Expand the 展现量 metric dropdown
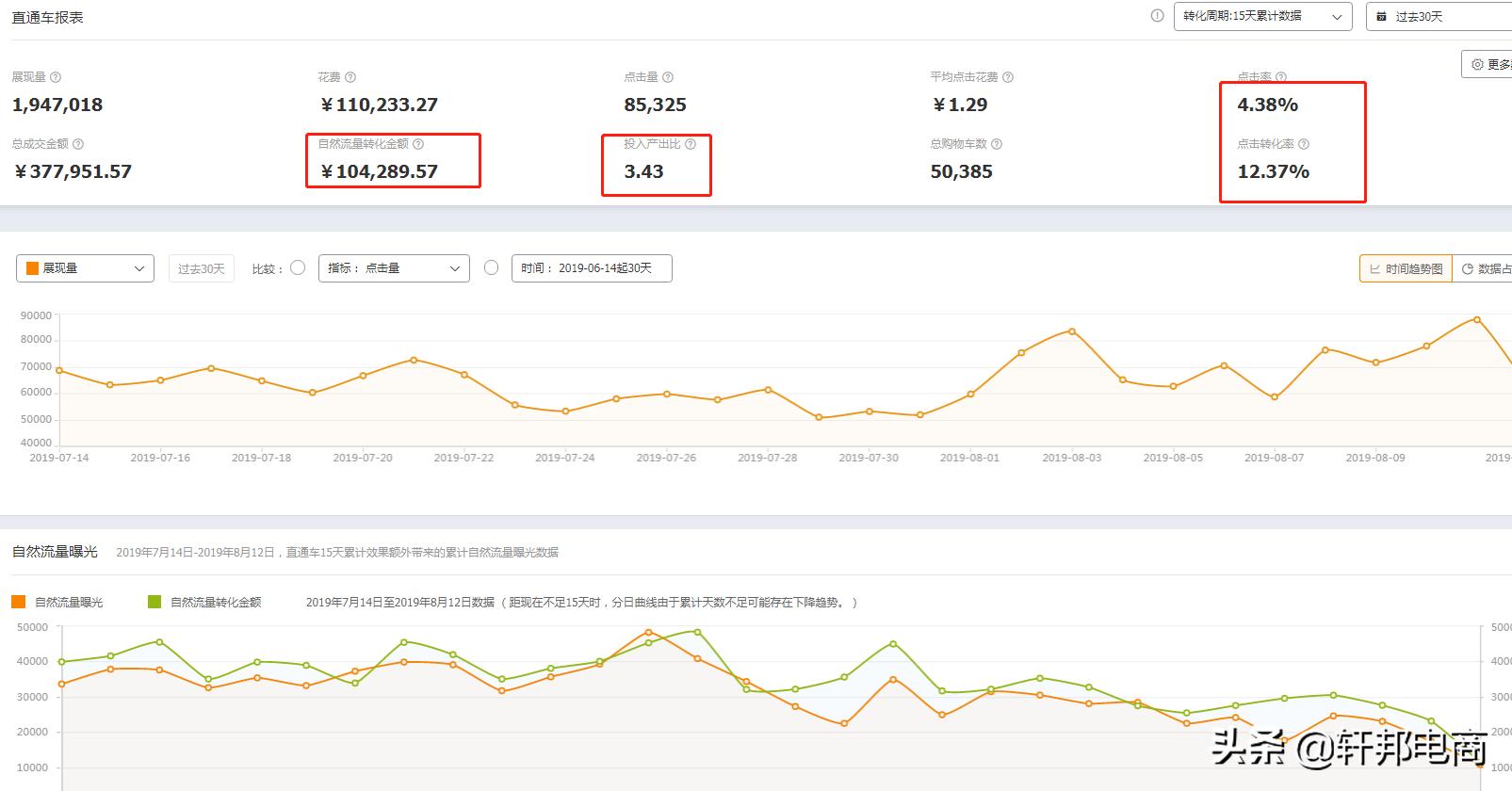 coord(85,268)
